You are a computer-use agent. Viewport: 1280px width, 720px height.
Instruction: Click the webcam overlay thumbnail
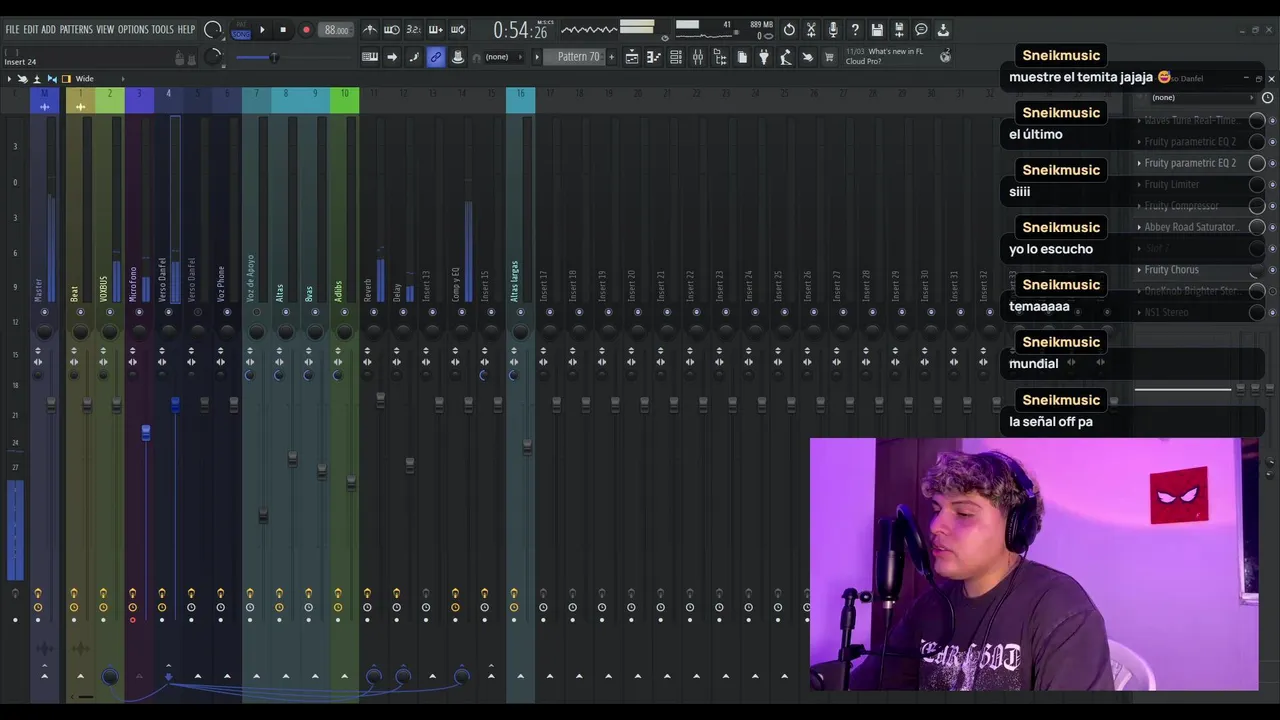coord(1034,564)
